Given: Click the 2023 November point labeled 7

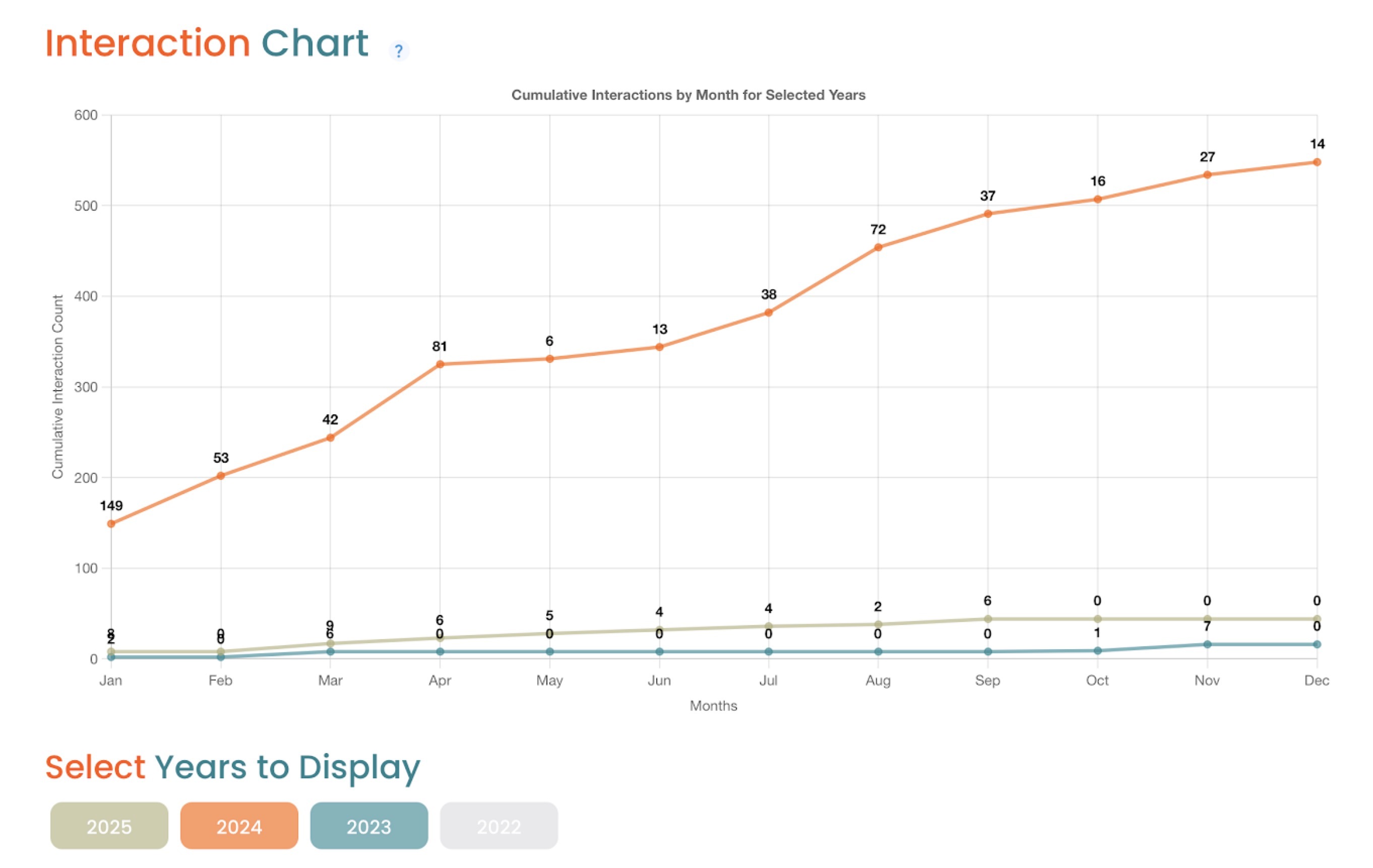Looking at the screenshot, I should tap(1207, 644).
